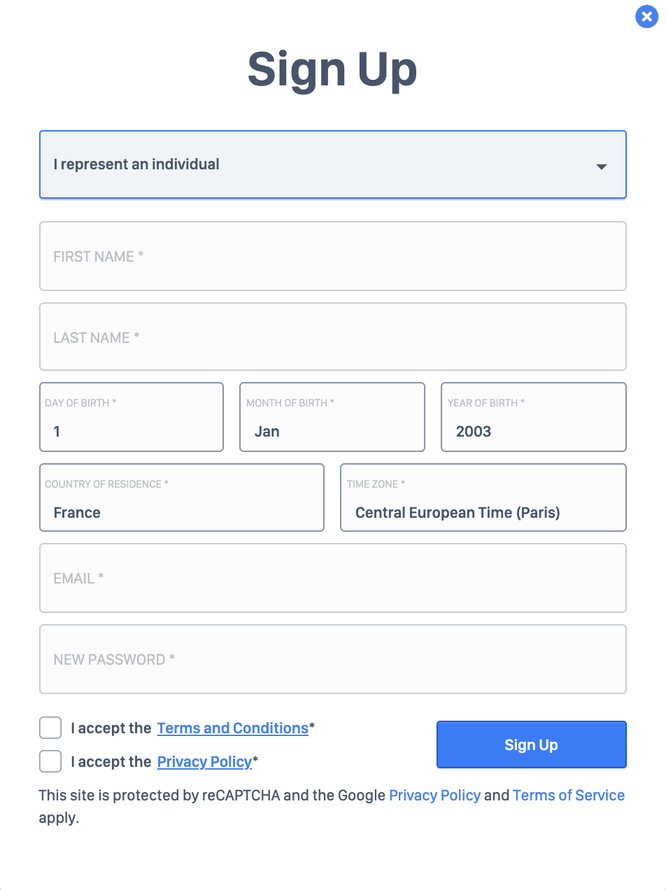This screenshot has height=890, width=666.
Task: Close the Sign Up dialog
Action: click(x=646, y=16)
